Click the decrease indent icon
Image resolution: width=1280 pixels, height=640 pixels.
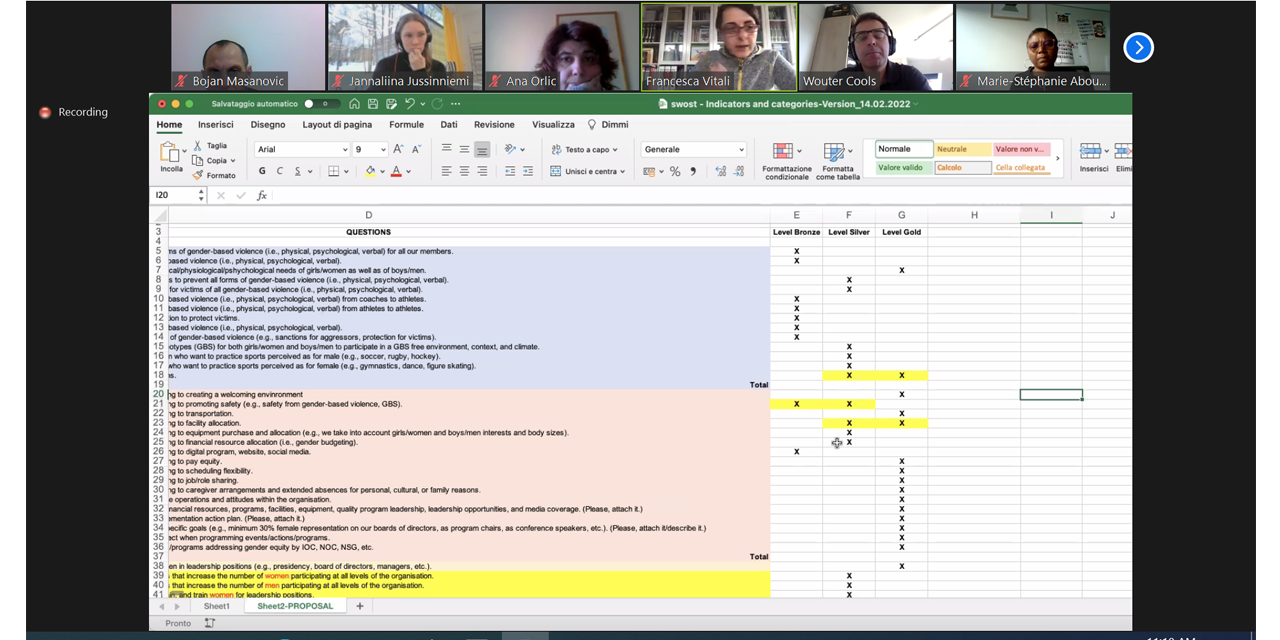click(x=510, y=172)
